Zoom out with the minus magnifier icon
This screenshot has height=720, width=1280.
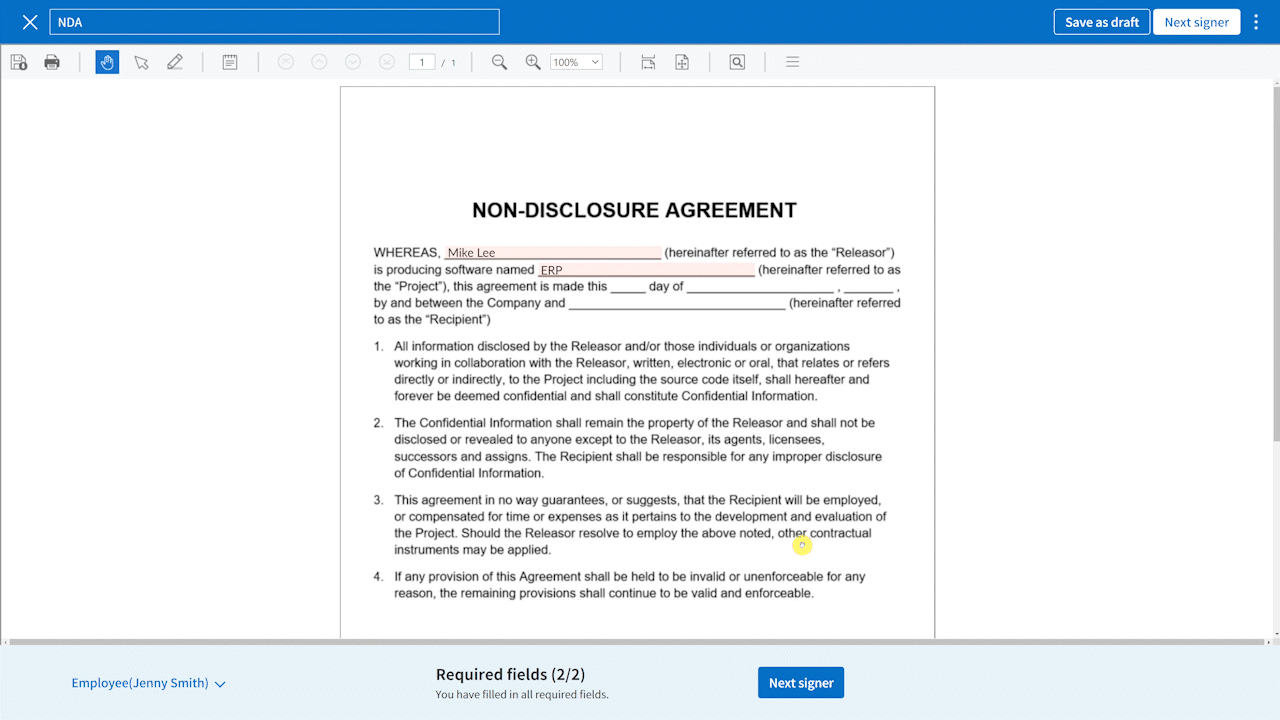499,62
